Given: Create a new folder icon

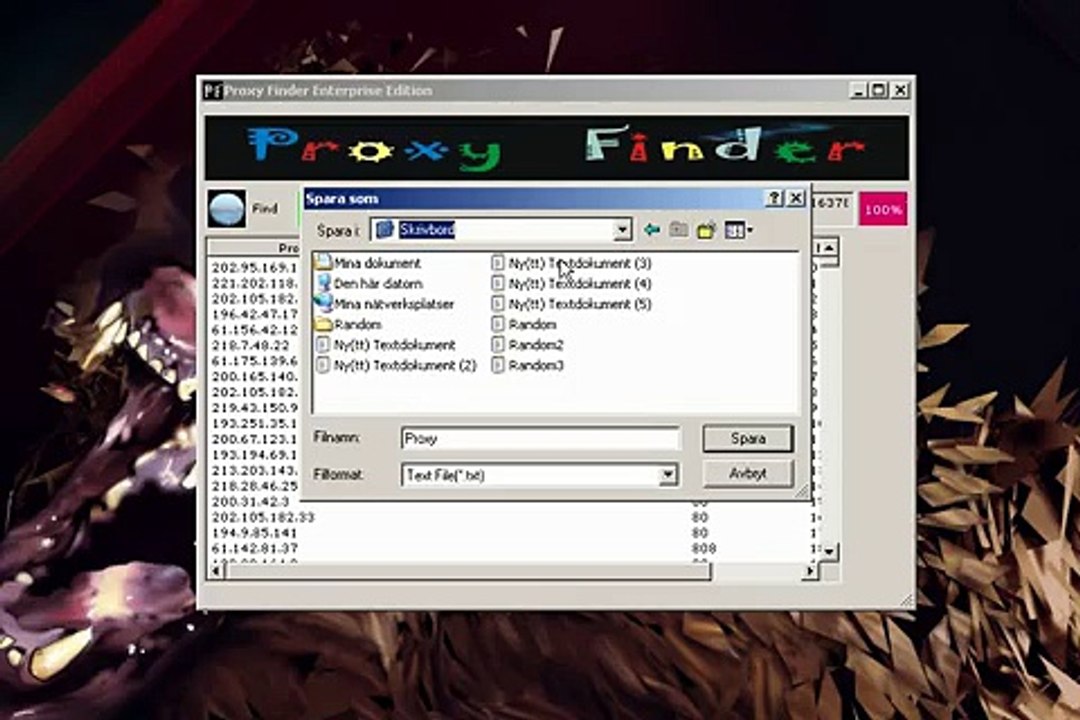Looking at the screenshot, I should click(x=706, y=230).
